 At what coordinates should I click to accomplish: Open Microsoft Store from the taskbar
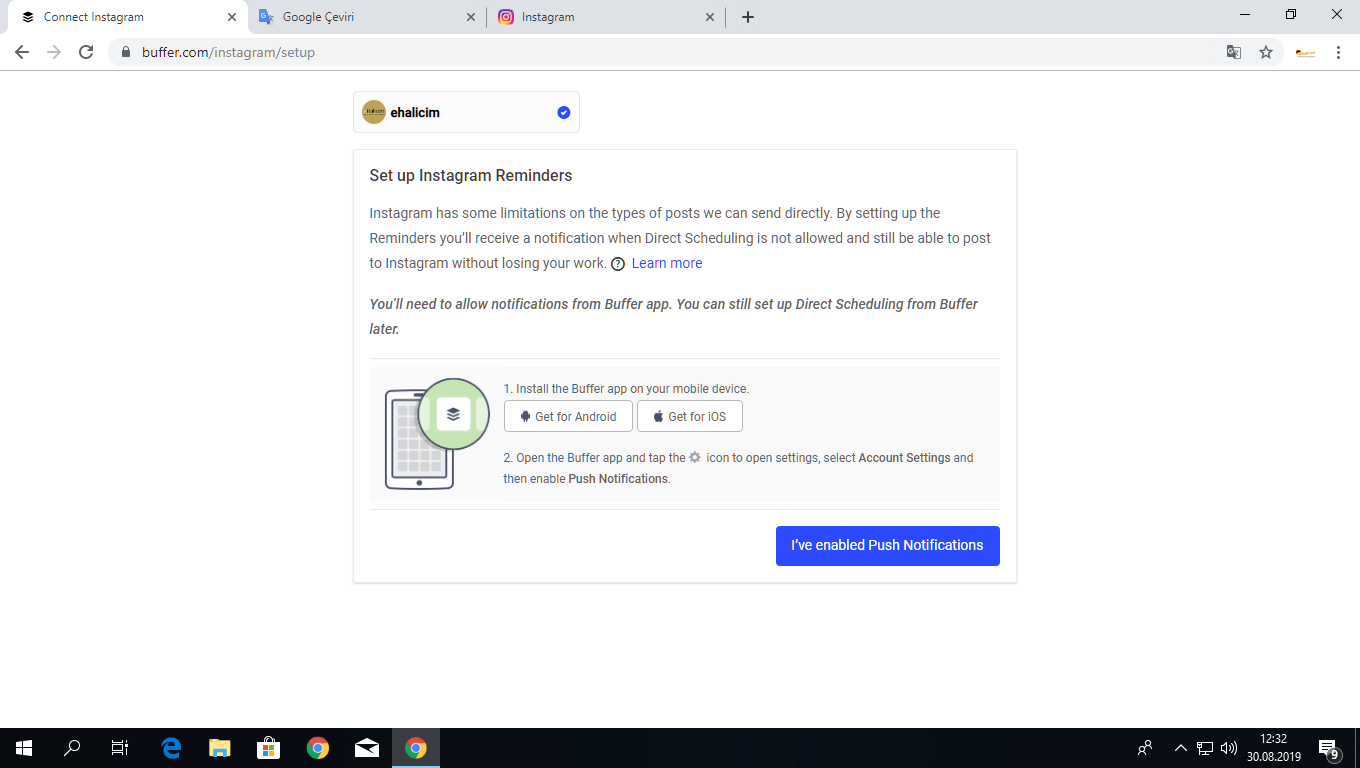[x=269, y=748]
